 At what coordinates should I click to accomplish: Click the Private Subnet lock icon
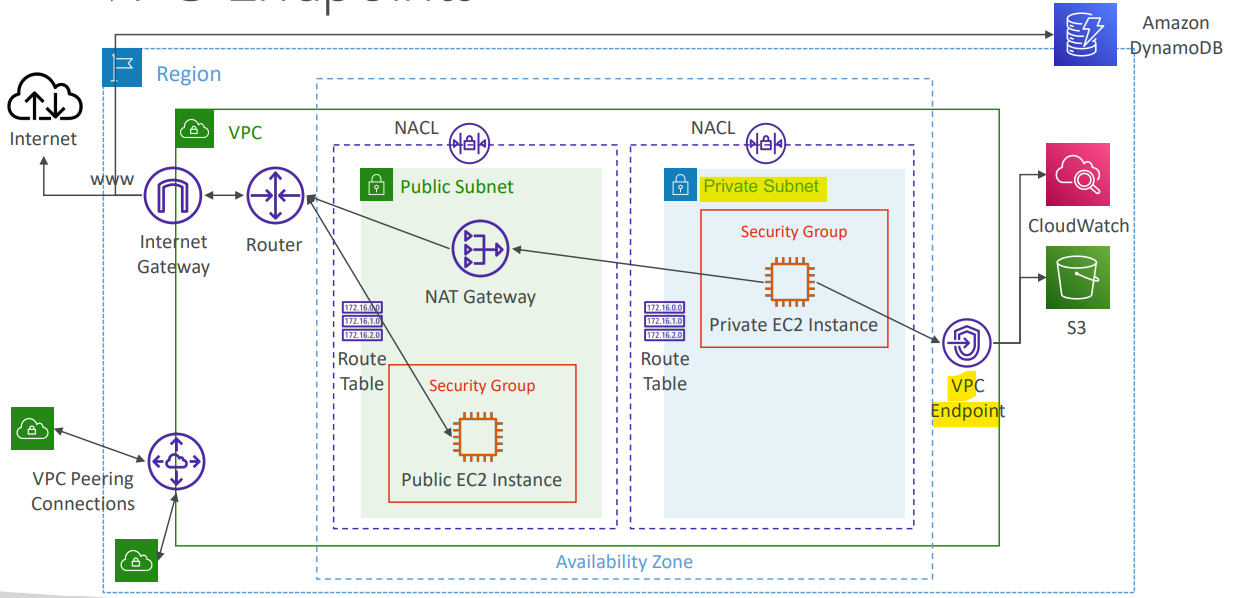(x=680, y=184)
